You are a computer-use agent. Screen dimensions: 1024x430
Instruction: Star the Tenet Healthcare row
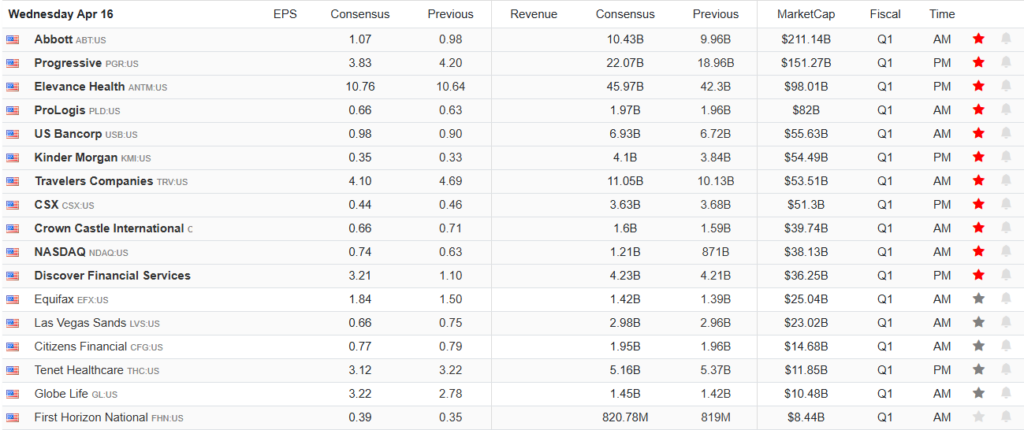[978, 370]
